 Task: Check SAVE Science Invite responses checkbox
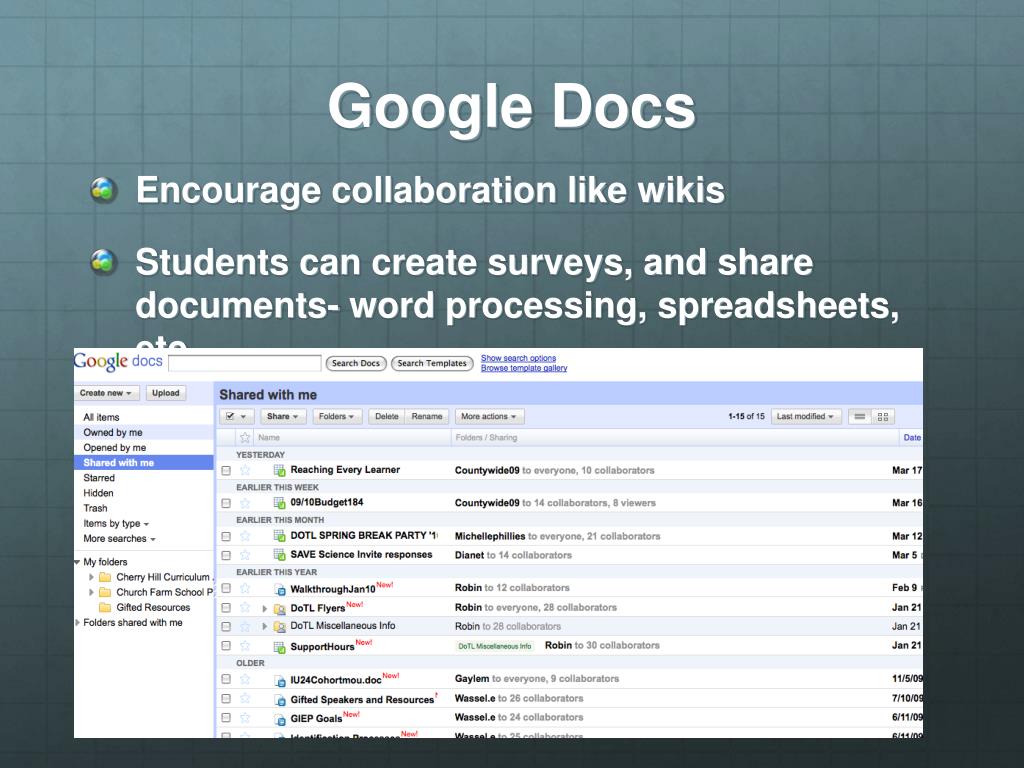pos(226,556)
